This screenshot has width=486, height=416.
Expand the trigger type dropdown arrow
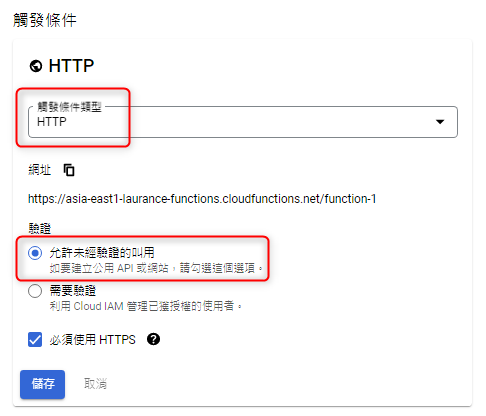[440, 122]
